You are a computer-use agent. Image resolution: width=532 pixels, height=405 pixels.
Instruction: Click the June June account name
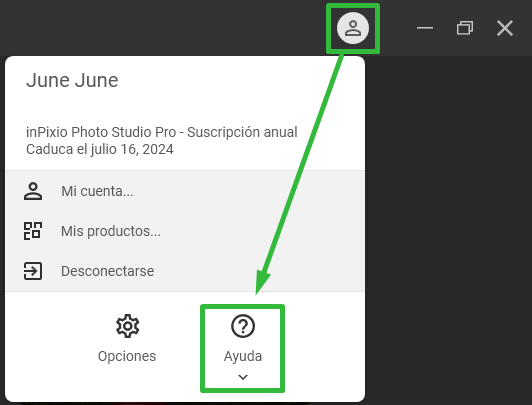coord(72,80)
